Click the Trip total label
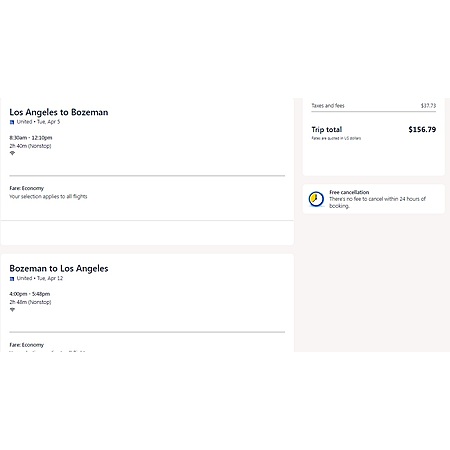 coord(327,130)
